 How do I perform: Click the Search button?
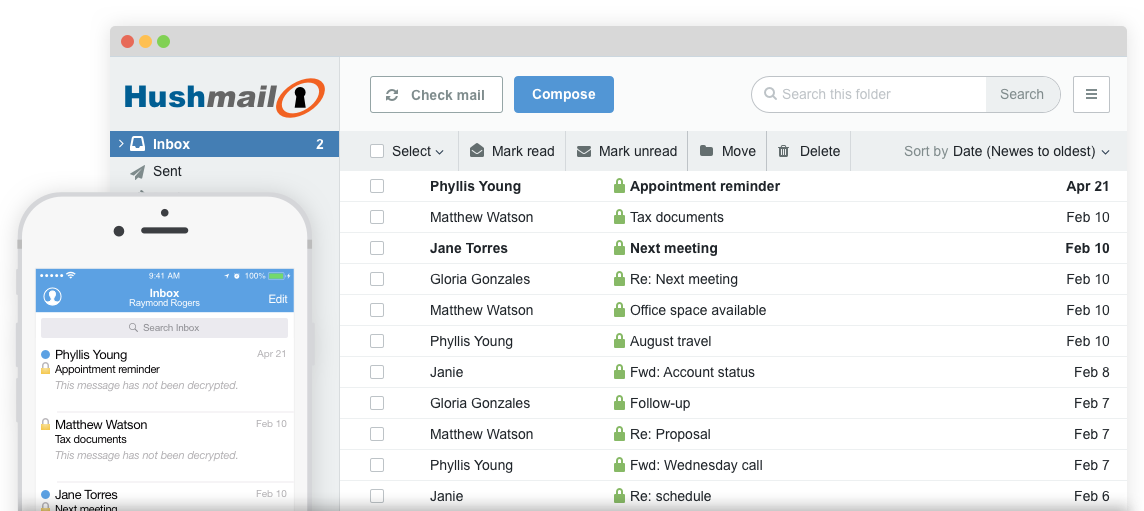[1022, 94]
